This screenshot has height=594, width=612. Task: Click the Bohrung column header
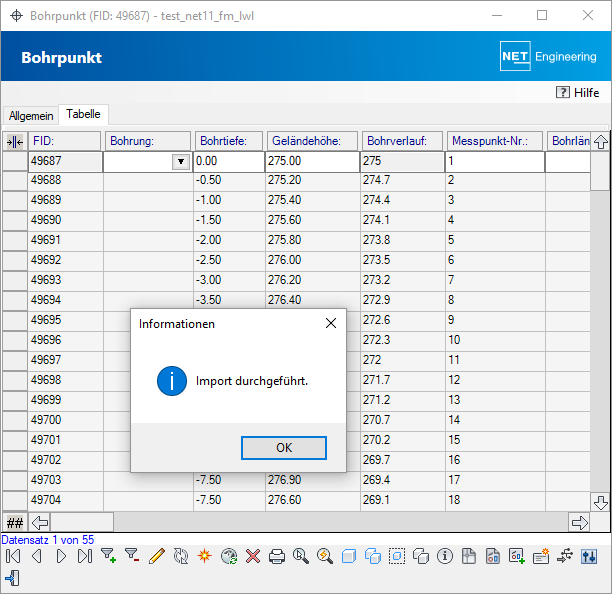tap(148, 141)
